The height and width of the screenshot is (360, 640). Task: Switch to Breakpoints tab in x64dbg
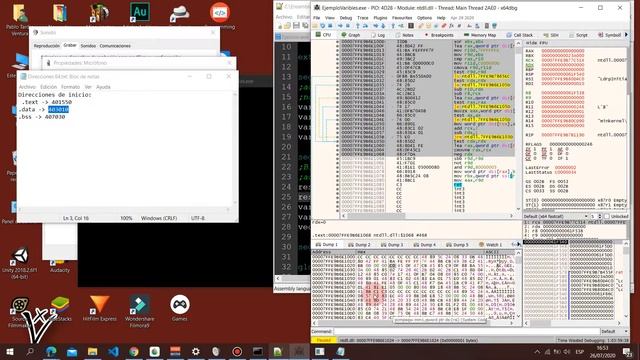click(439, 35)
